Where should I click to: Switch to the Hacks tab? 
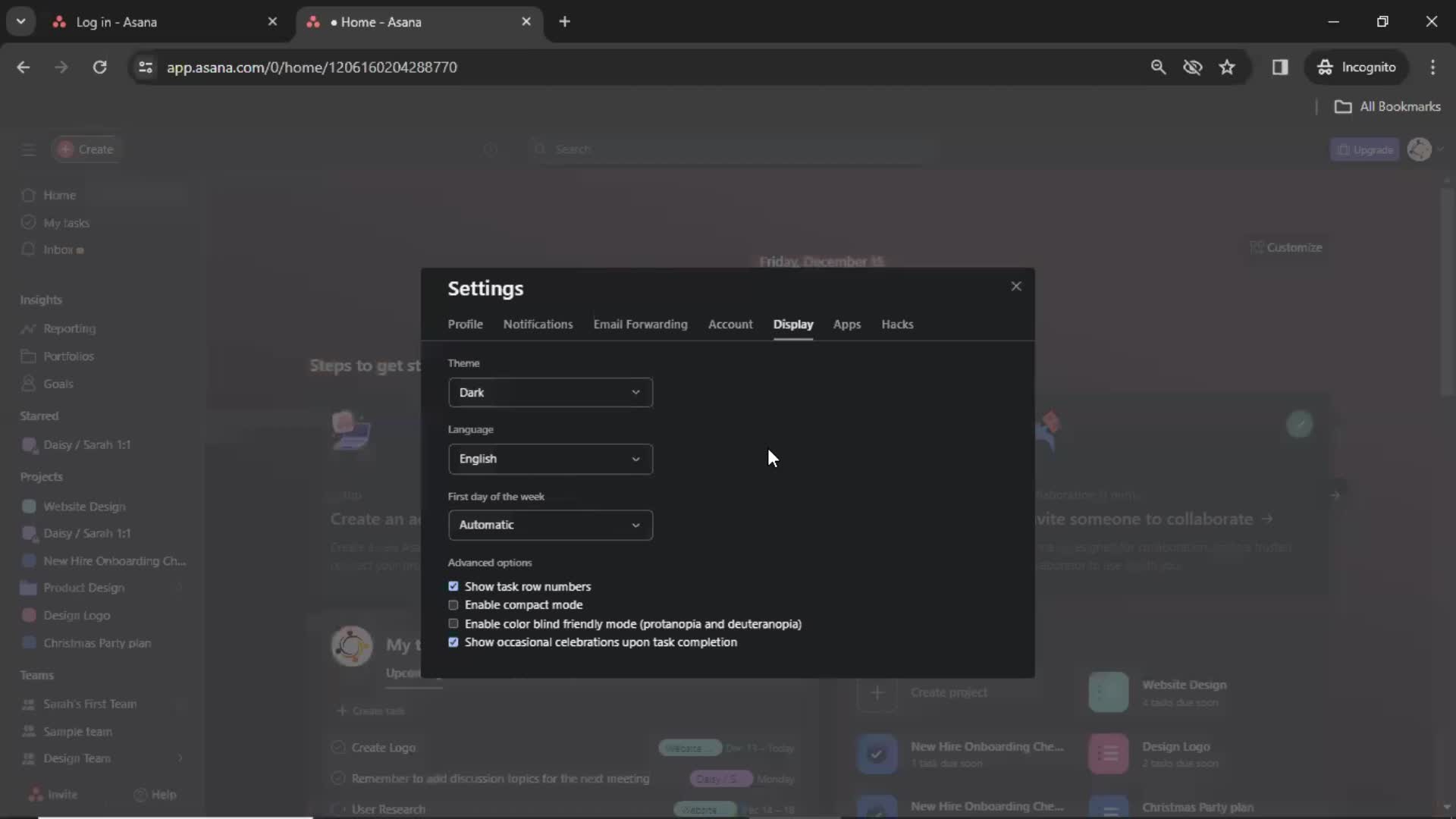pyautogui.click(x=897, y=324)
